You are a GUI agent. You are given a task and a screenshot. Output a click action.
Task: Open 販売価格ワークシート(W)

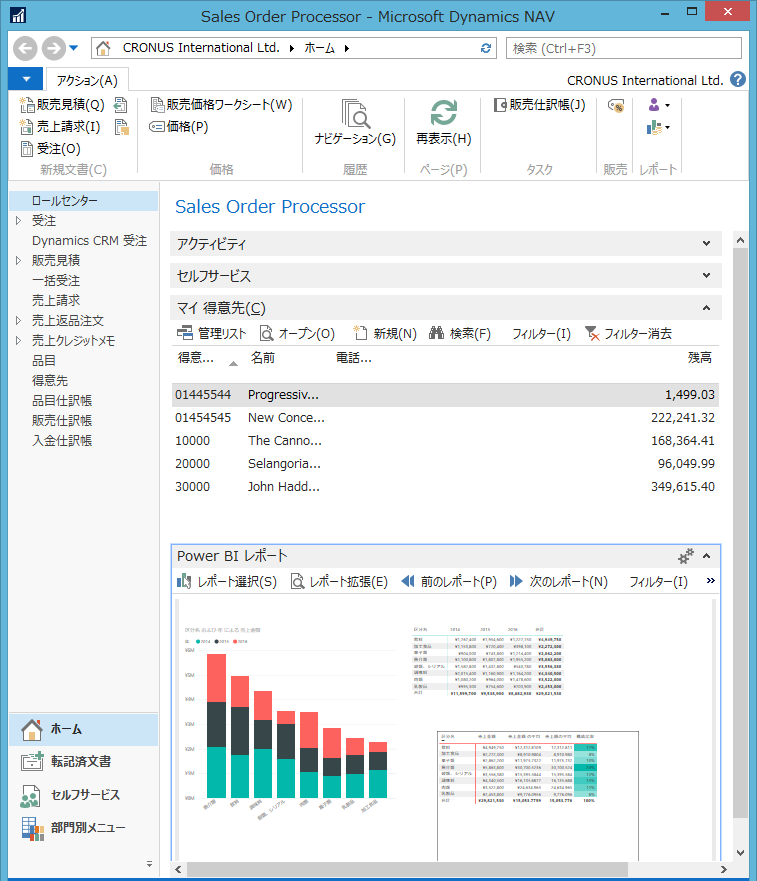click(221, 105)
